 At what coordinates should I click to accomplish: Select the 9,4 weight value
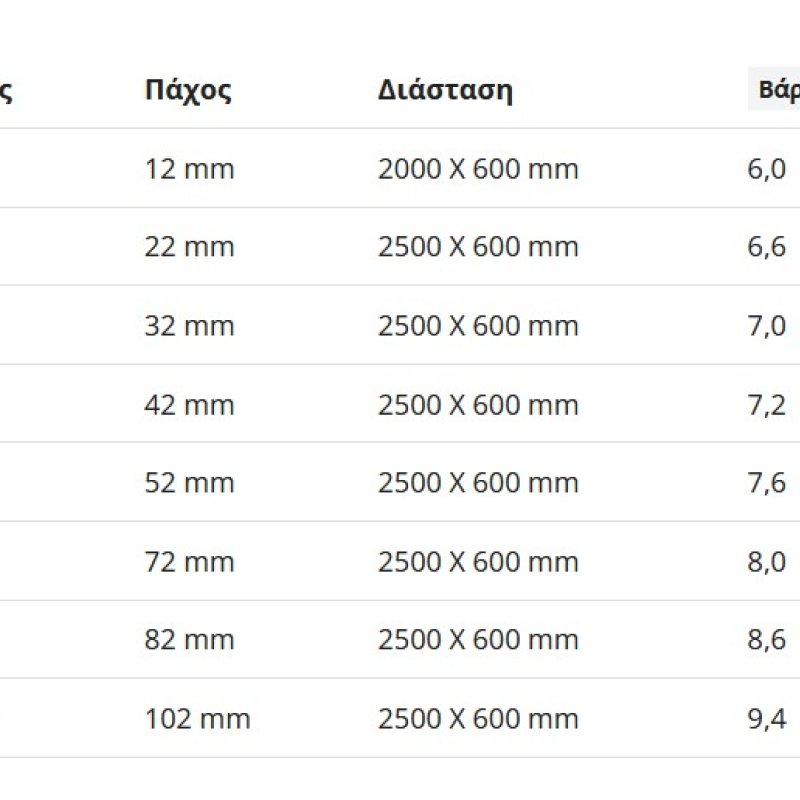[x=767, y=719]
